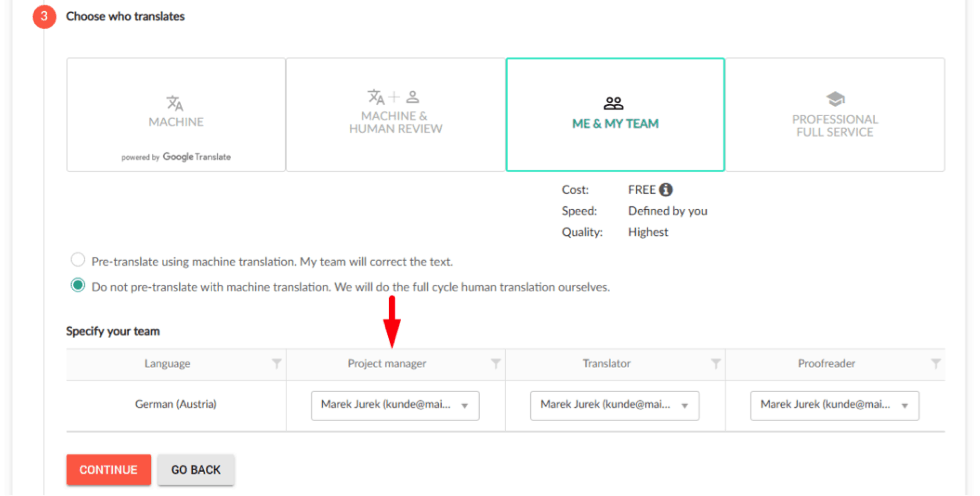The height and width of the screenshot is (496, 980).
Task: Open the Proofreader dropdown
Action: point(834,405)
